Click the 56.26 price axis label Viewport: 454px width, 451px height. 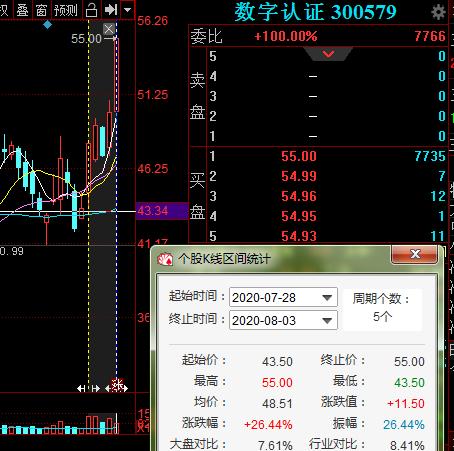point(153,21)
